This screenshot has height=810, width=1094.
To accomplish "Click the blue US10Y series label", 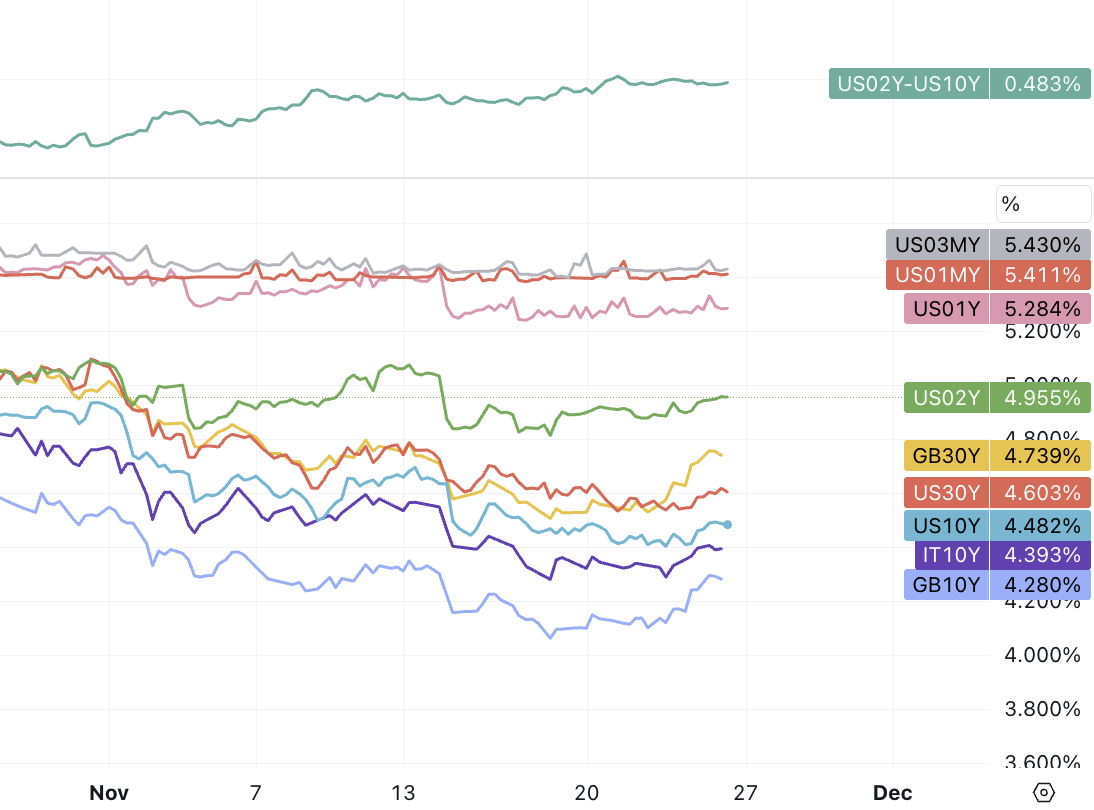I will (946, 526).
